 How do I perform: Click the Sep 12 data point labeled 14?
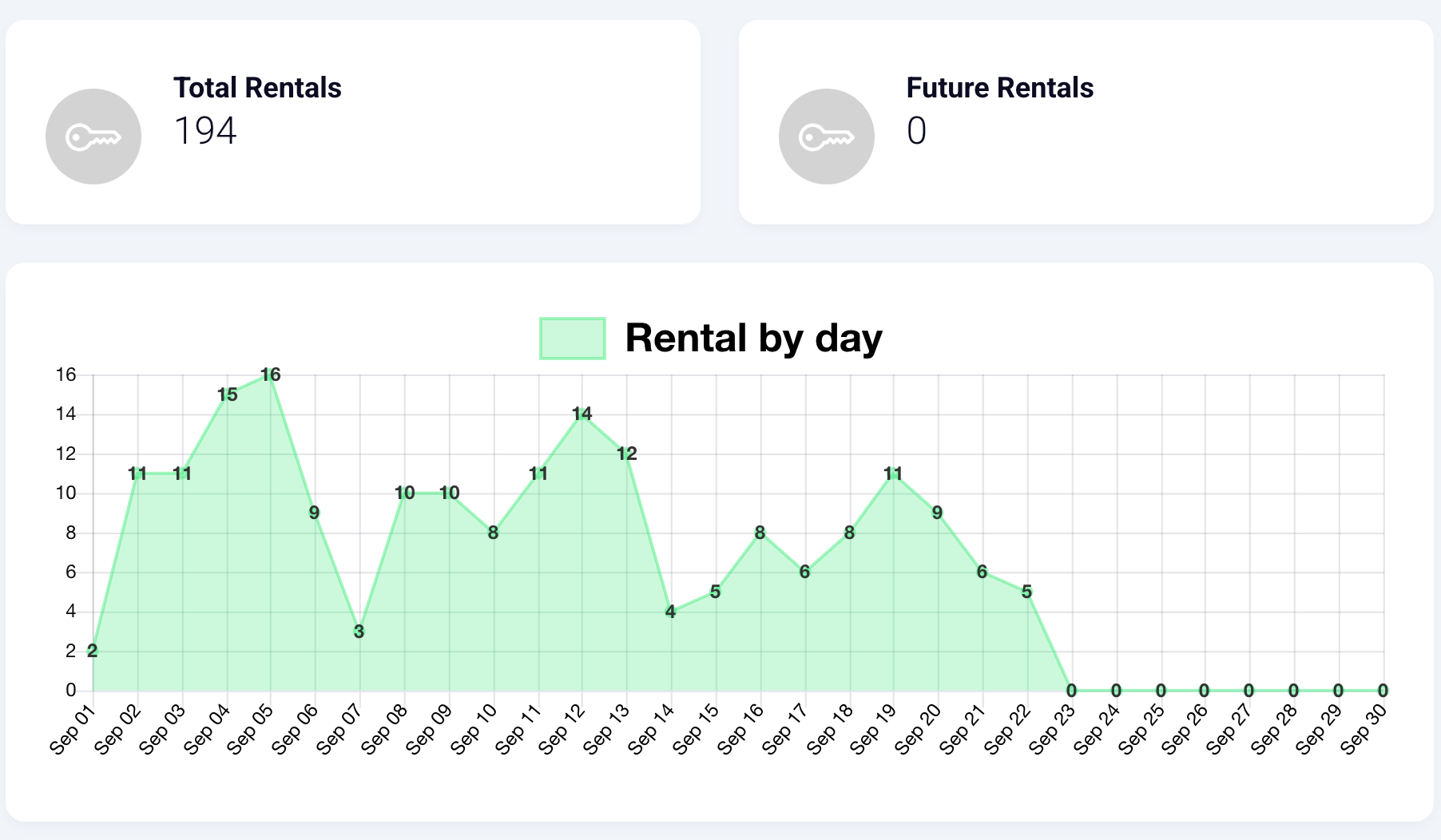coord(582,414)
